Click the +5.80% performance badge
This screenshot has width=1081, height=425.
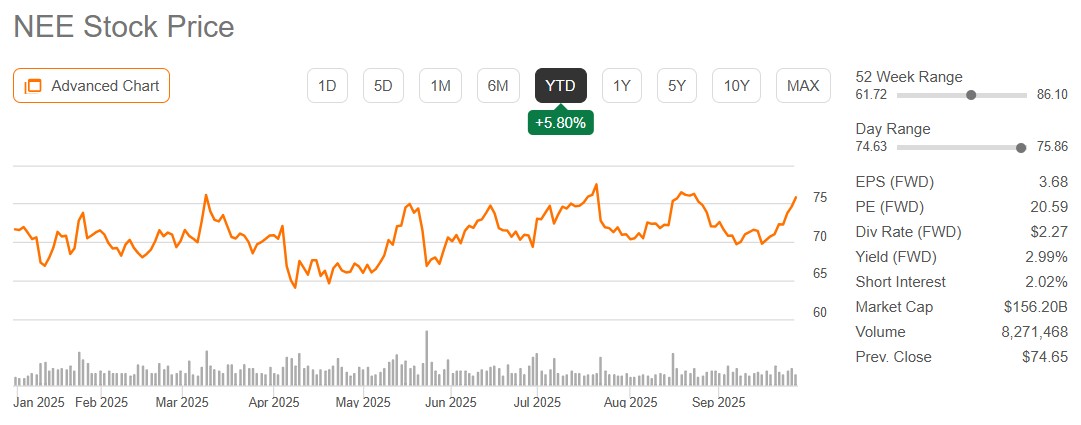[561, 122]
